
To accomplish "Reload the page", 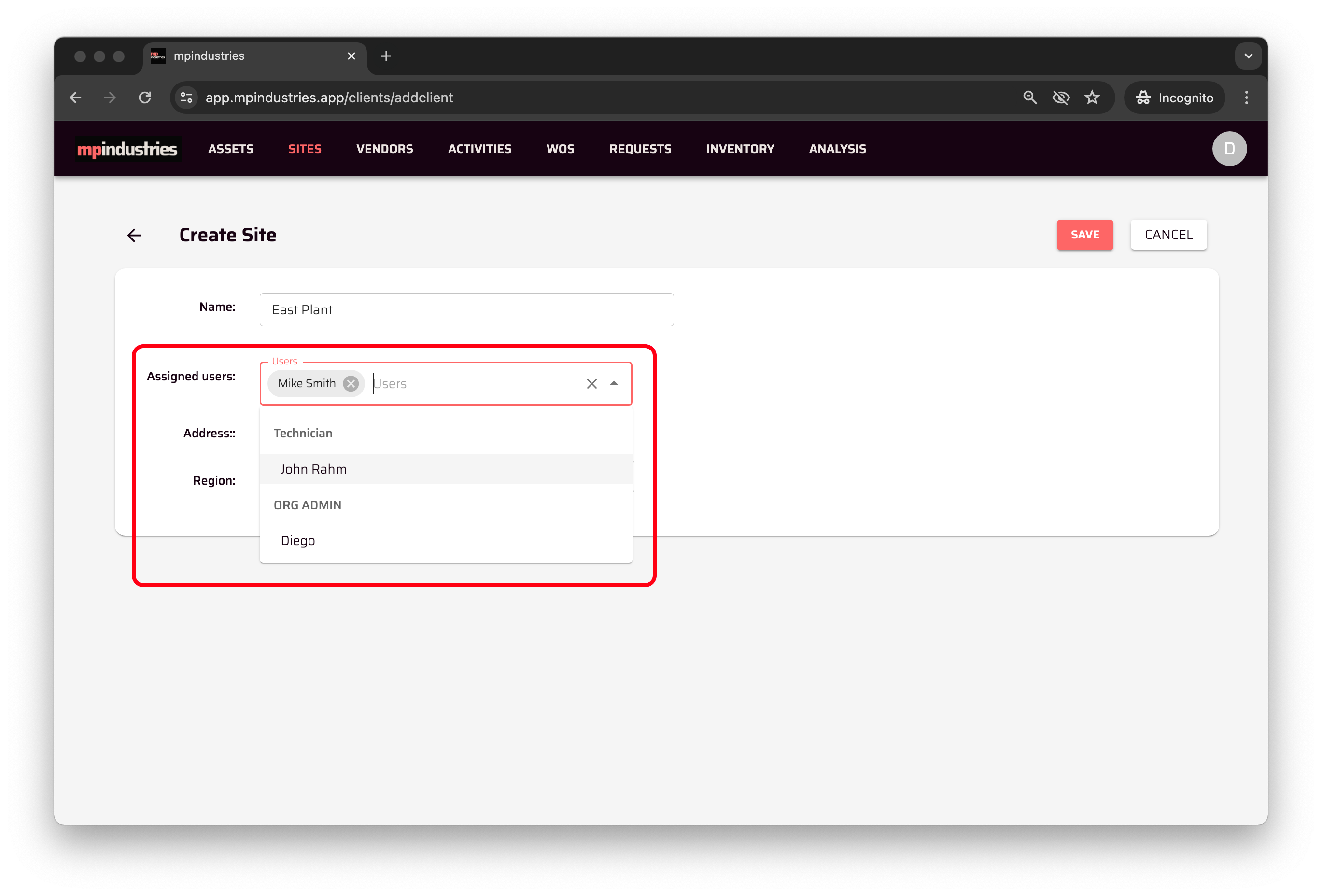I will point(145,98).
